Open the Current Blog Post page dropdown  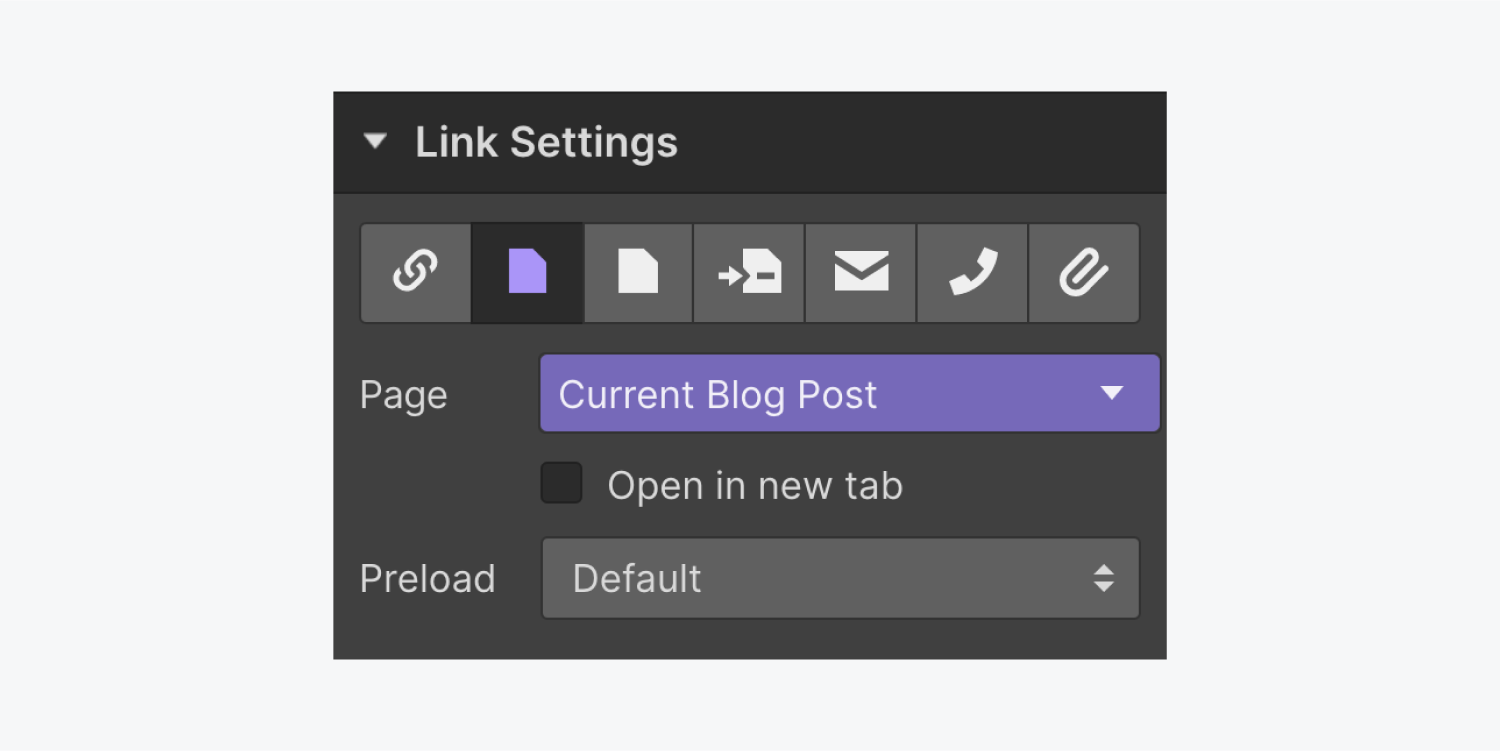point(850,393)
